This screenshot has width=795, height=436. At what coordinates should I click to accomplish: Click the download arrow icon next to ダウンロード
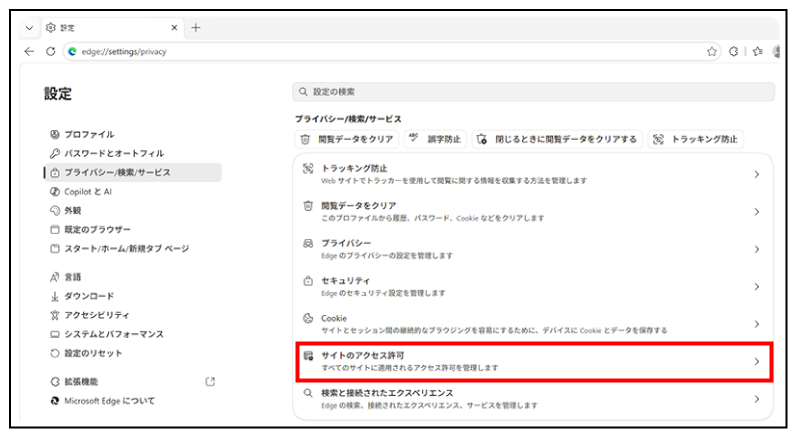55,296
